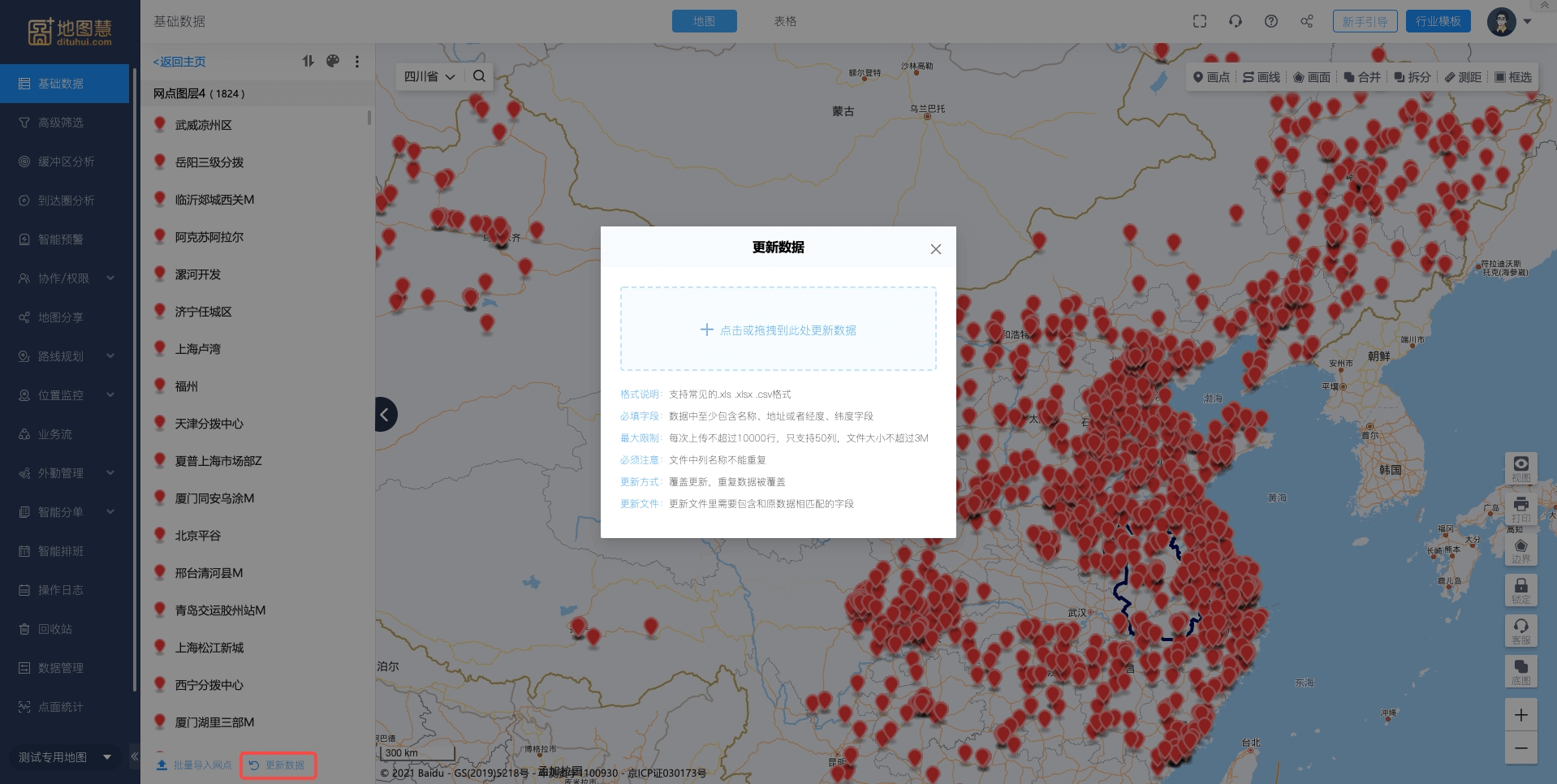1557x784 pixels.
Task: Toggle the map lock button
Action: (x=1520, y=590)
